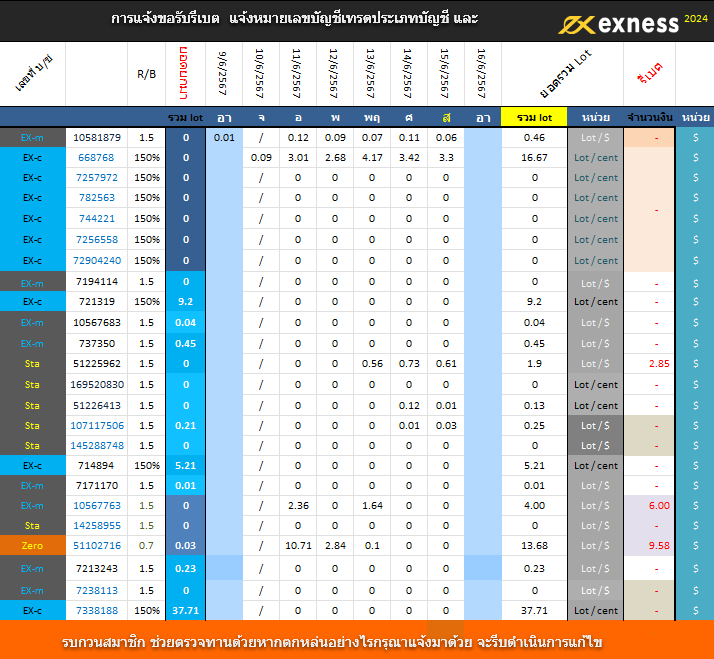The height and width of the screenshot is (659, 714).
Task: Select account number 72904240
Action: coord(96,261)
